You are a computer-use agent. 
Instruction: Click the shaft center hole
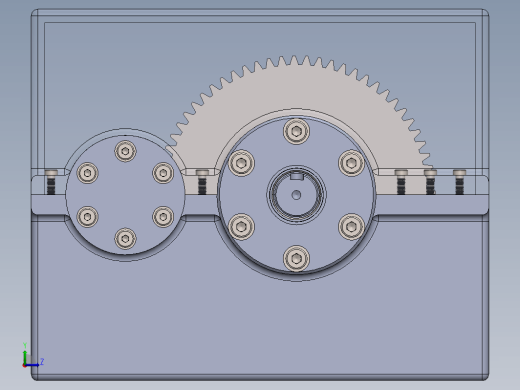[x=296, y=195]
